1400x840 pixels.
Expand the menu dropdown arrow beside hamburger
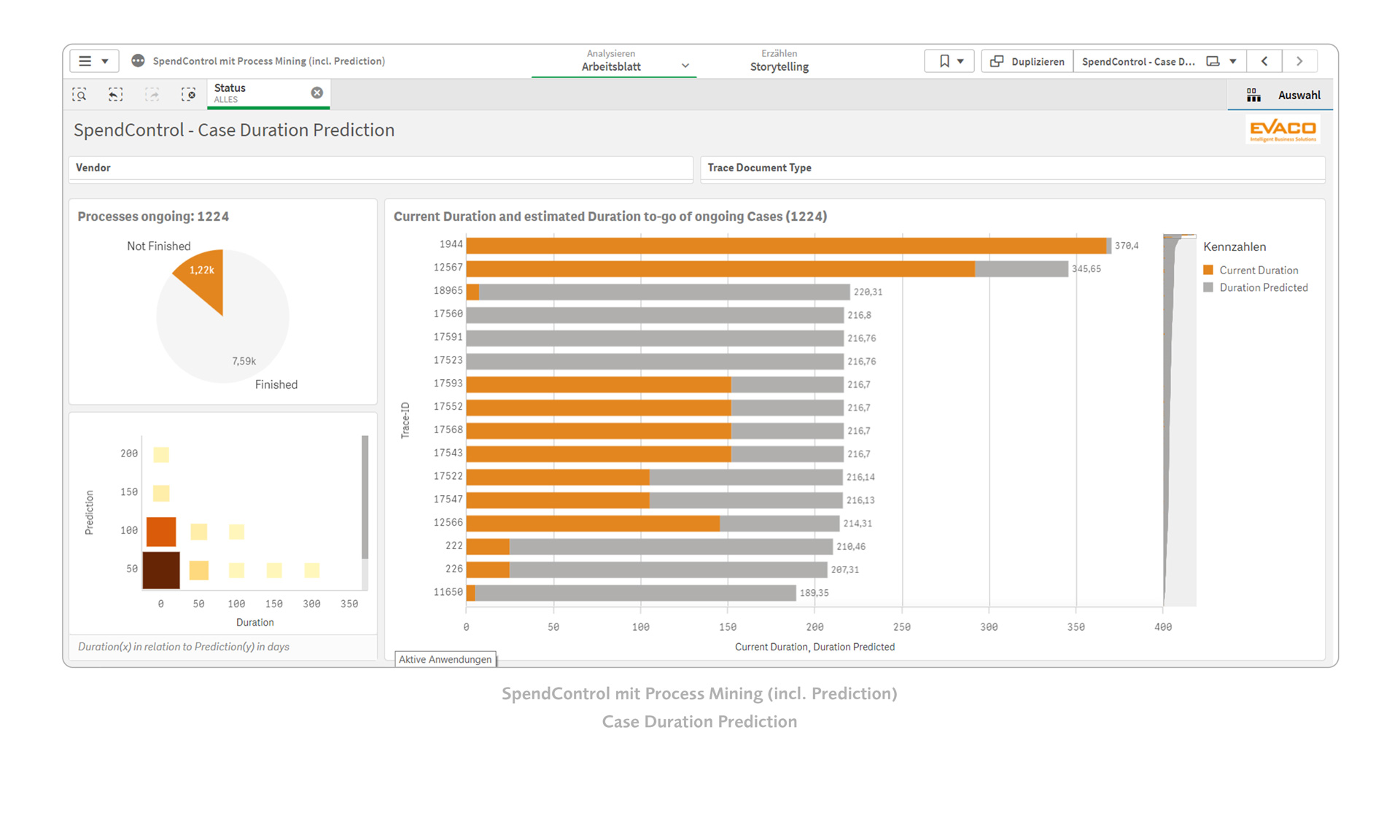click(105, 61)
